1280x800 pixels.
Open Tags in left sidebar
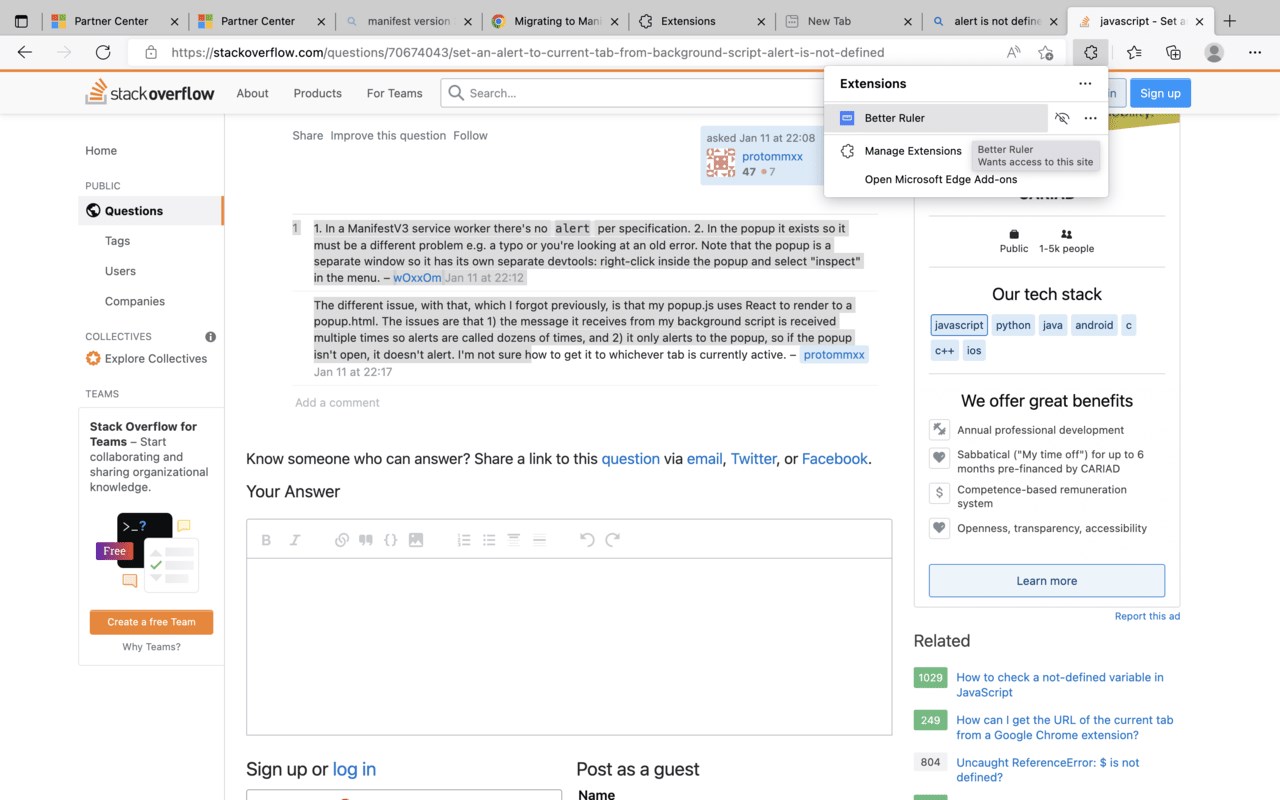pyautogui.click(x=117, y=241)
